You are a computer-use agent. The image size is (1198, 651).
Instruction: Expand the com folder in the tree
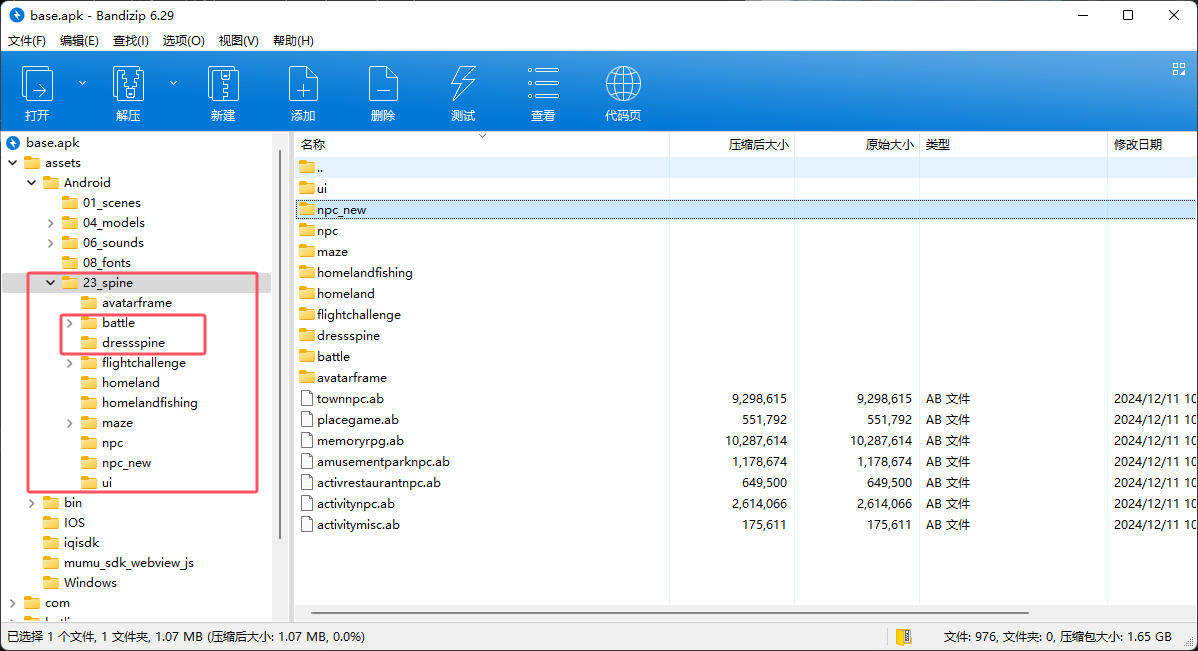tap(13, 603)
